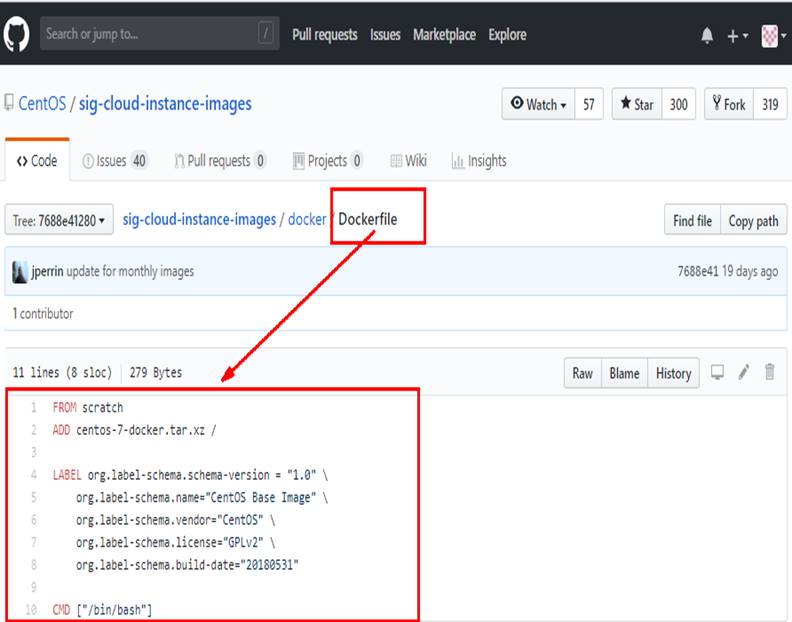Click the pencil edit file icon
This screenshot has width=792, height=622.
point(744,372)
